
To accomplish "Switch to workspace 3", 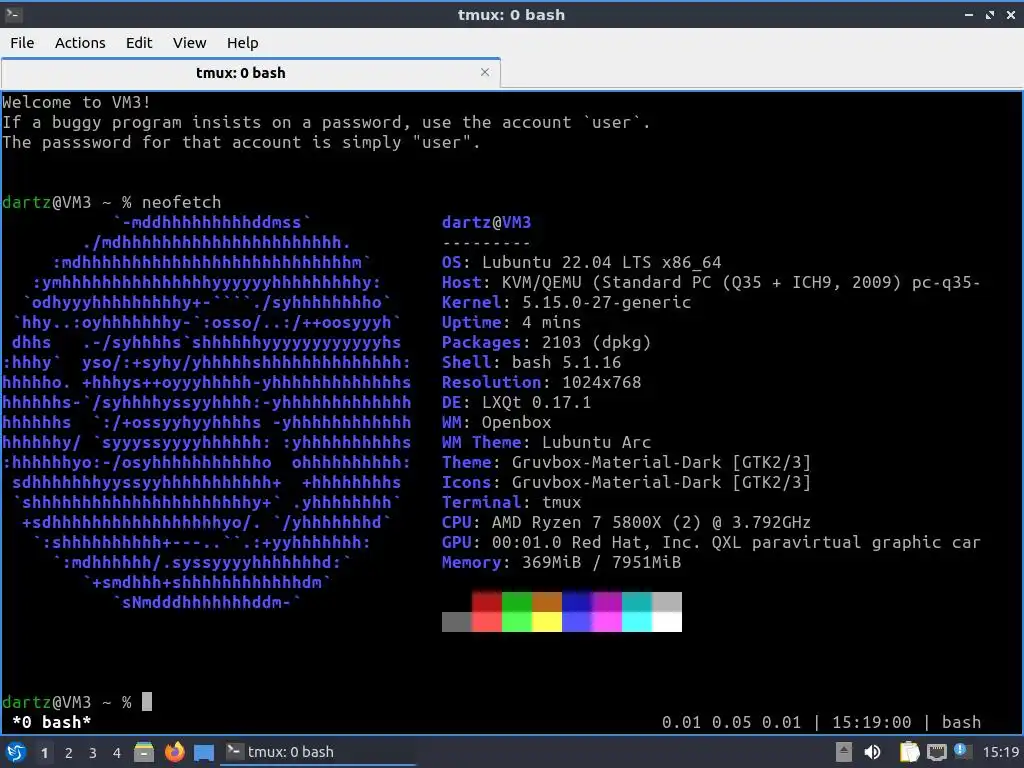I will [x=93, y=753].
